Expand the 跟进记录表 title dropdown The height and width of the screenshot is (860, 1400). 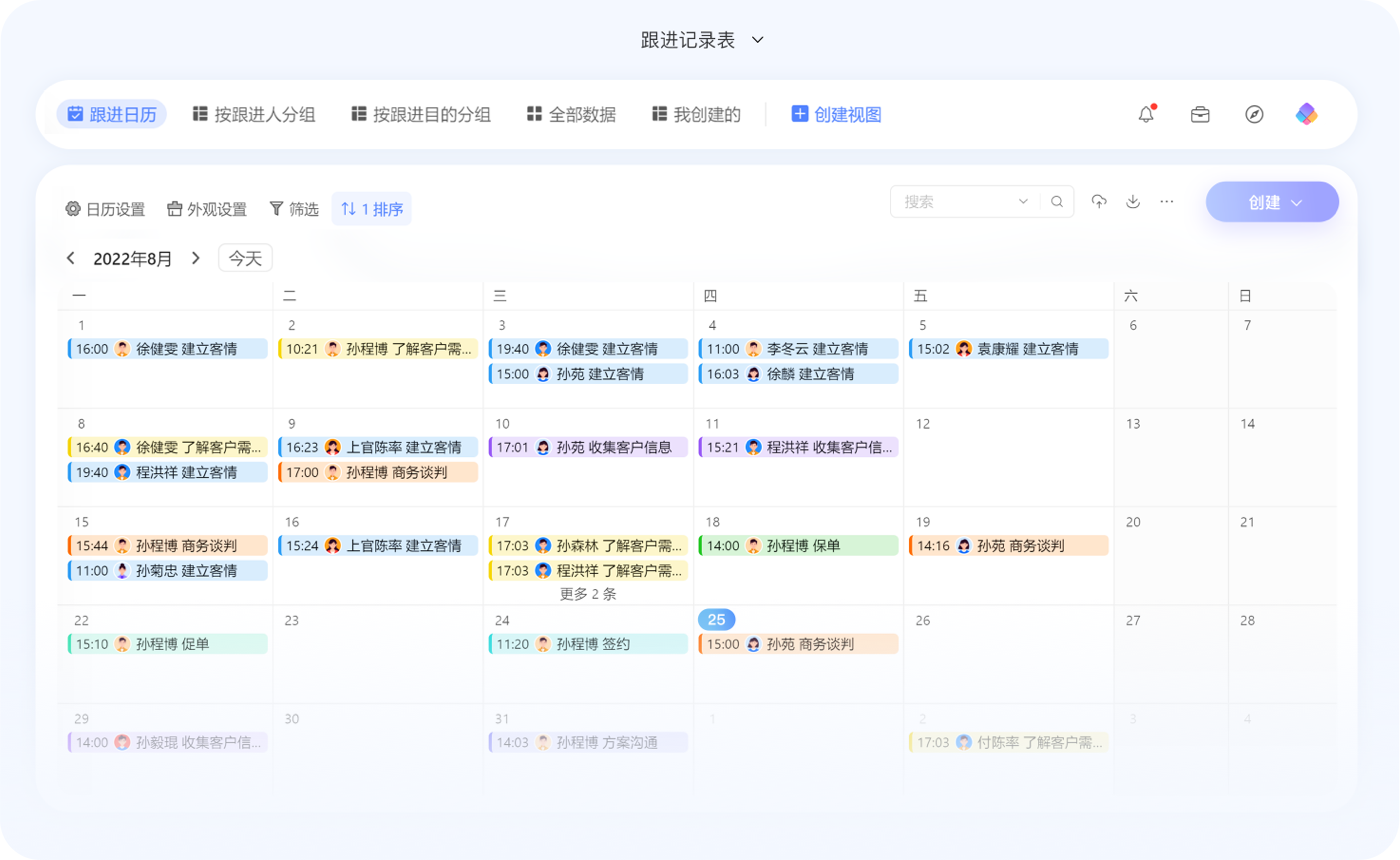(757, 40)
